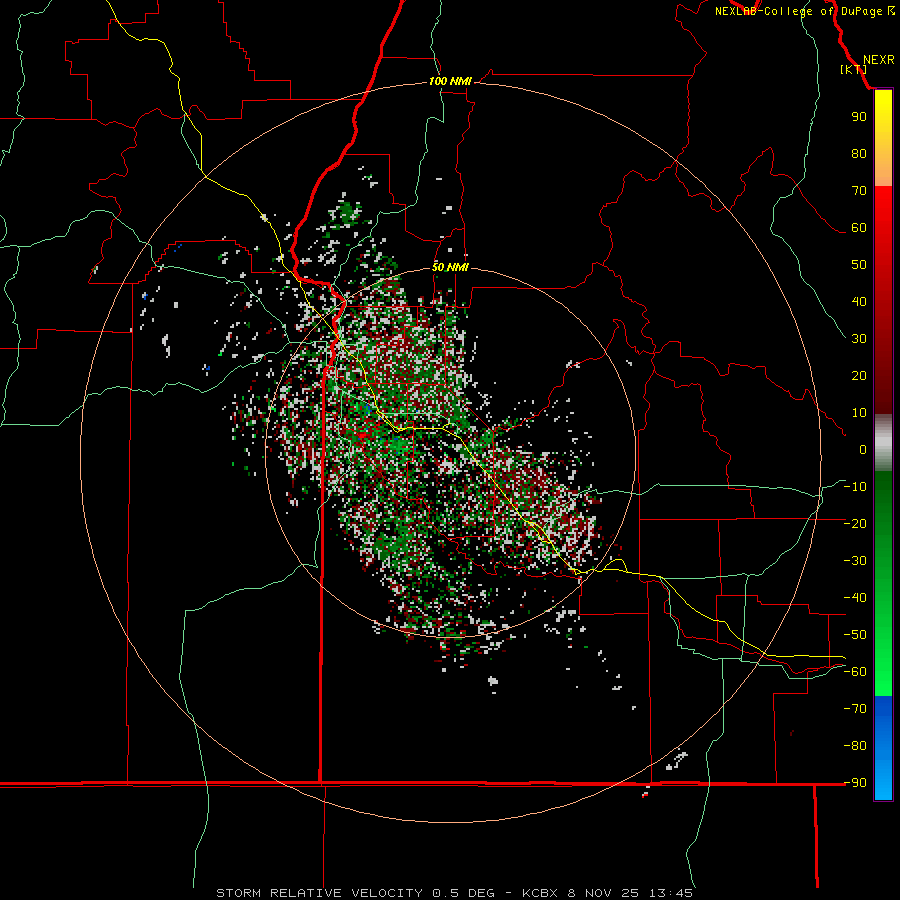Click the '[KT]' units label above the color scale
The height and width of the screenshot is (900, 900).
click(854, 69)
